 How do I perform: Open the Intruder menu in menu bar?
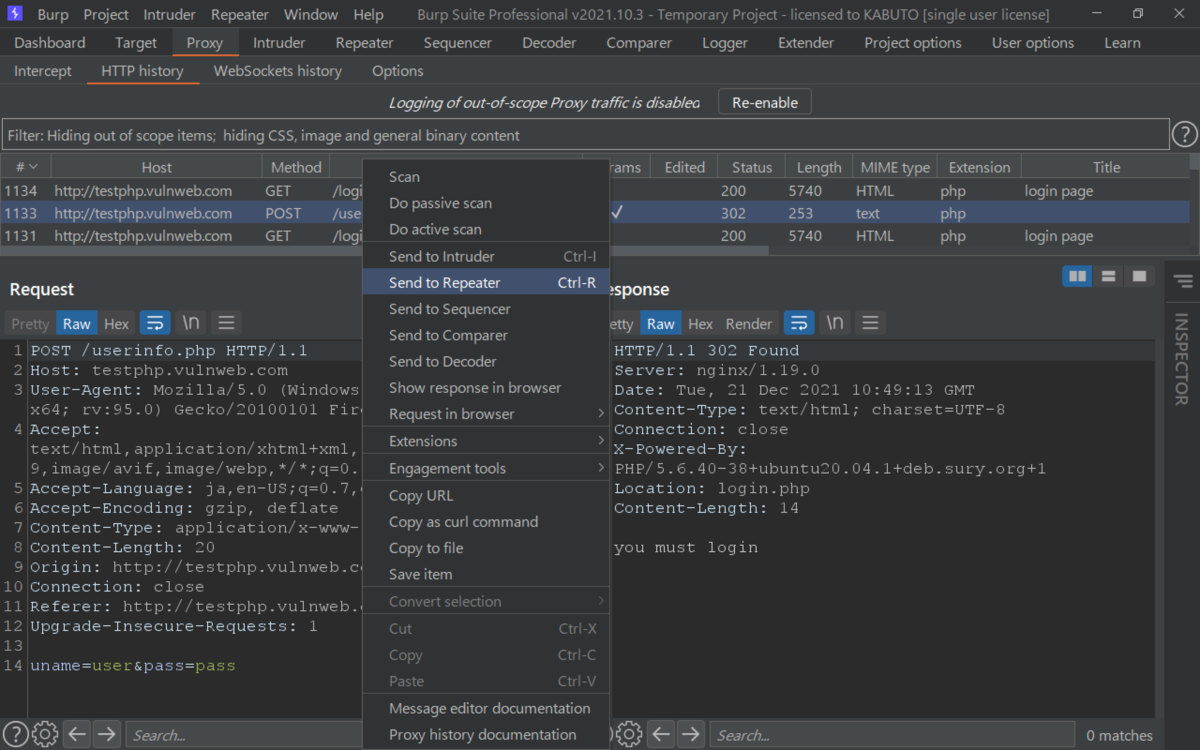pyautogui.click(x=170, y=14)
